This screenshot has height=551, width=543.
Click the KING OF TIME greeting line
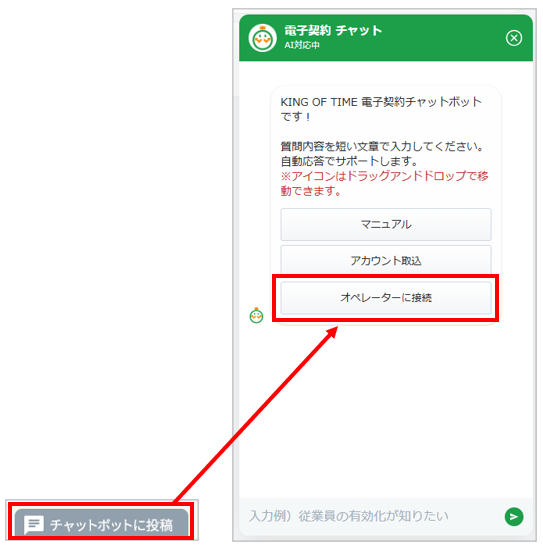click(x=381, y=102)
